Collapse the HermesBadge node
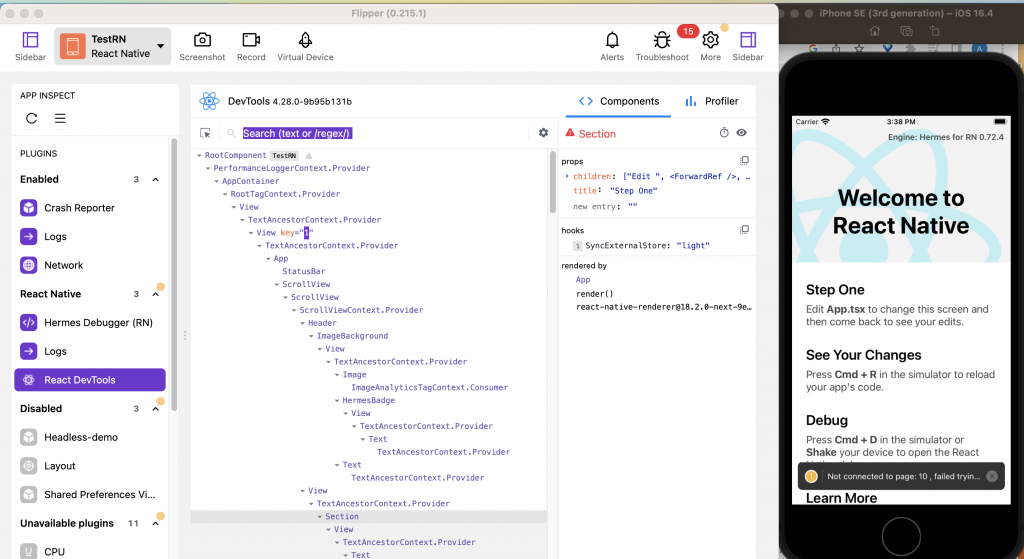Screen dimensions: 1024x559 (337, 400)
